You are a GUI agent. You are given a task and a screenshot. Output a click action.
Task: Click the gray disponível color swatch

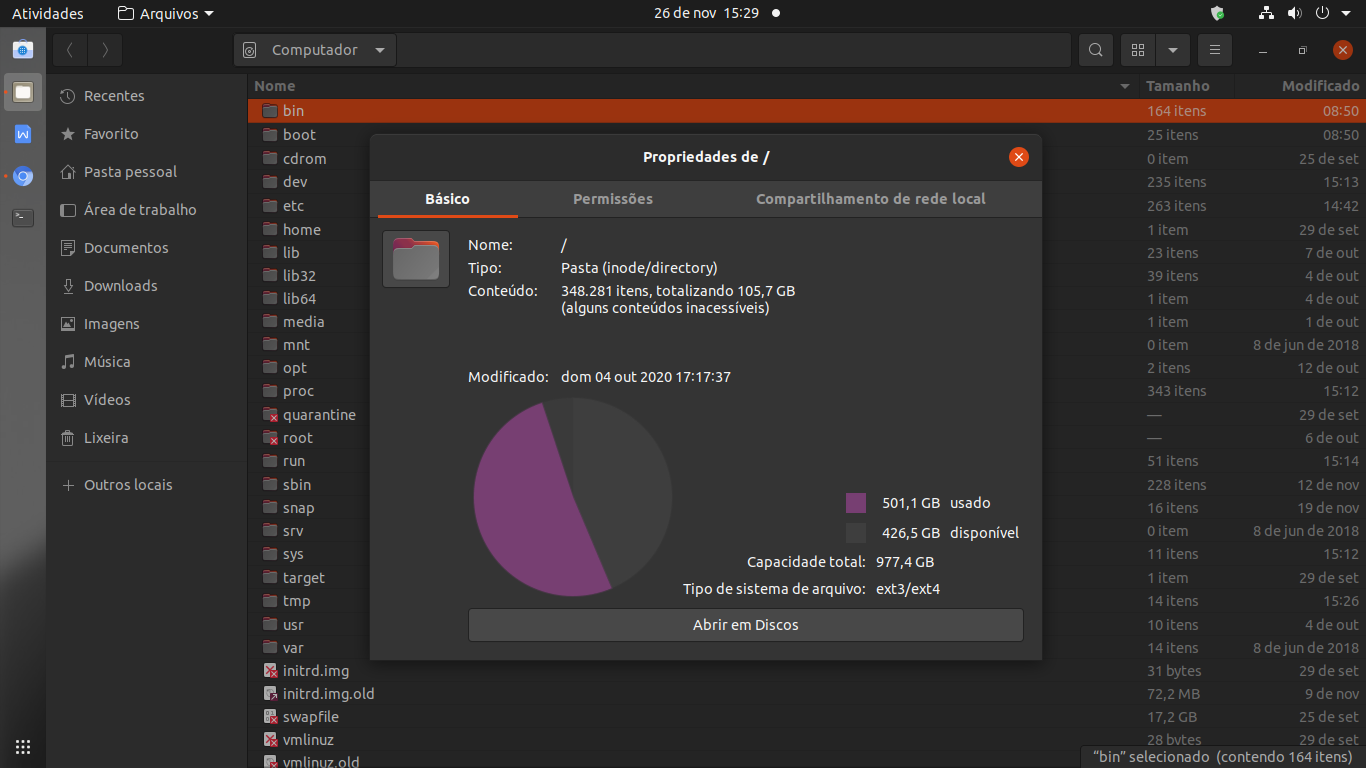[x=855, y=533]
